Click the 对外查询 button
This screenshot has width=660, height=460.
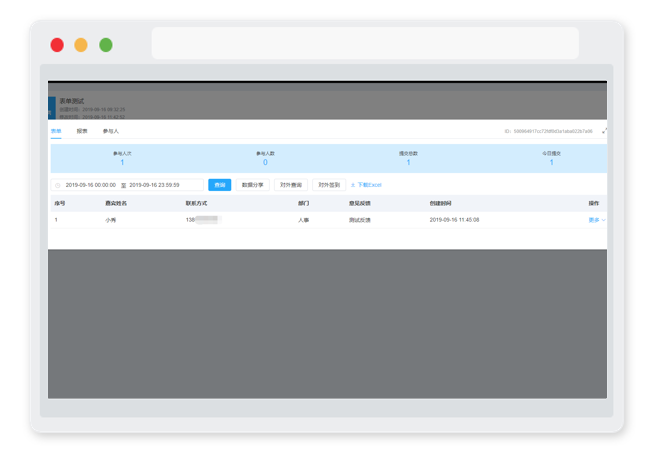click(x=291, y=185)
